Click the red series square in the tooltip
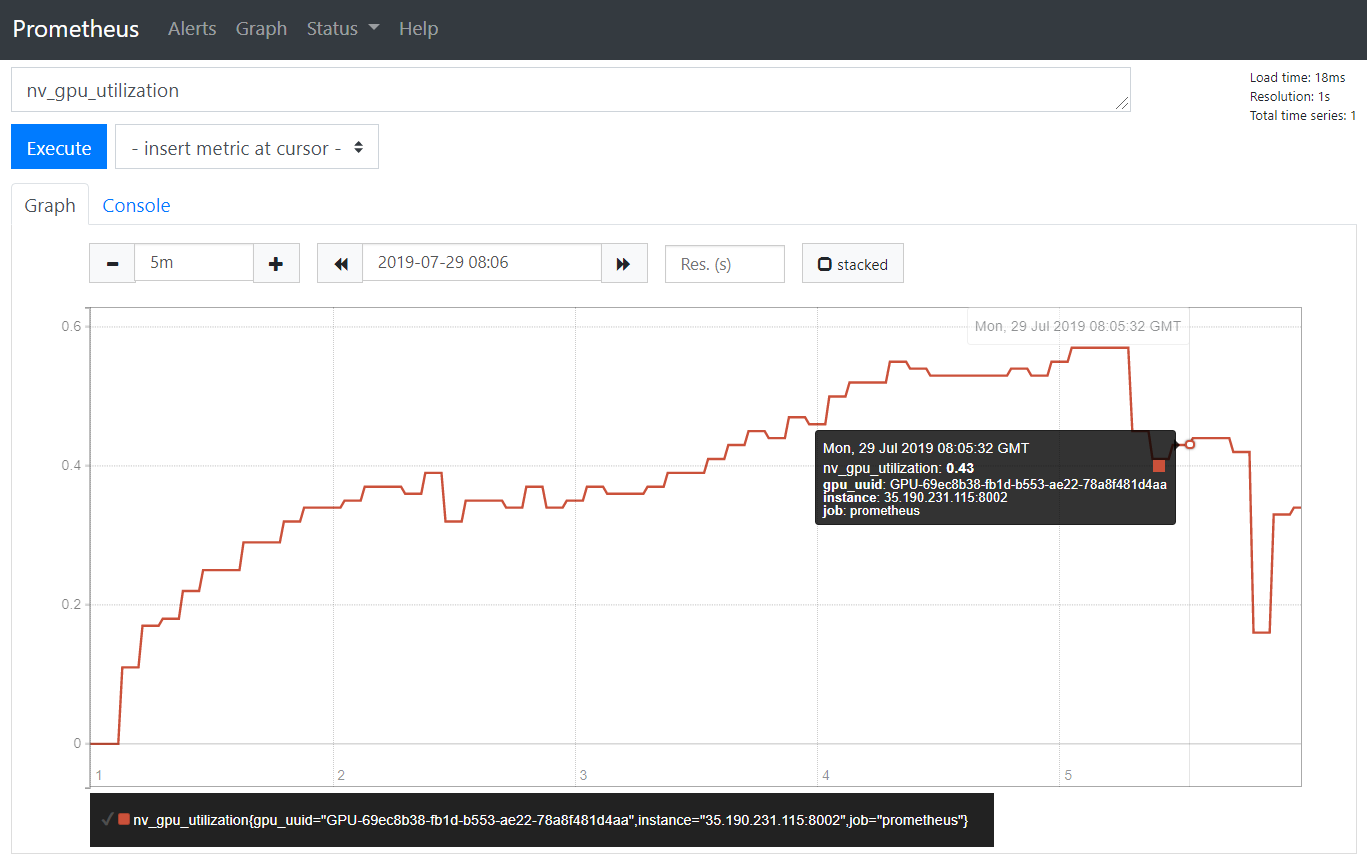This screenshot has height=855, width=1367. (1159, 466)
